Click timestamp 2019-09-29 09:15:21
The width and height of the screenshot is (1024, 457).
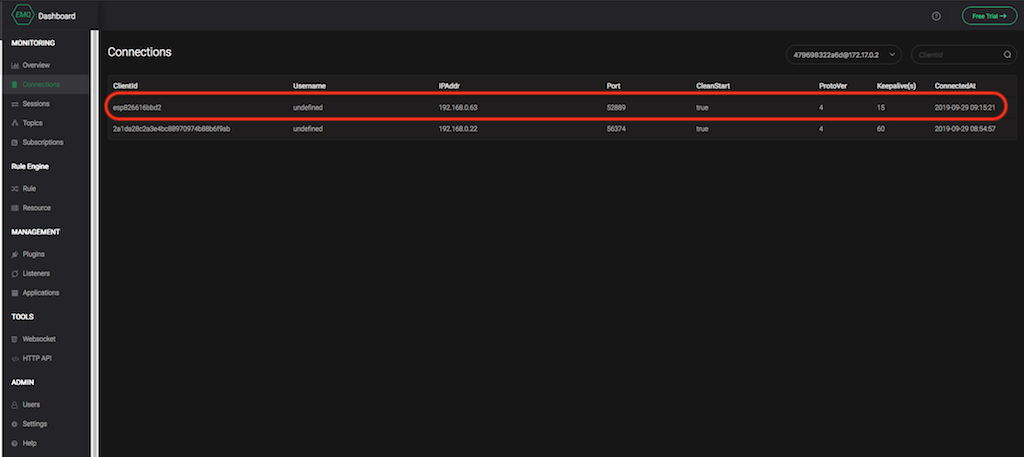point(965,108)
